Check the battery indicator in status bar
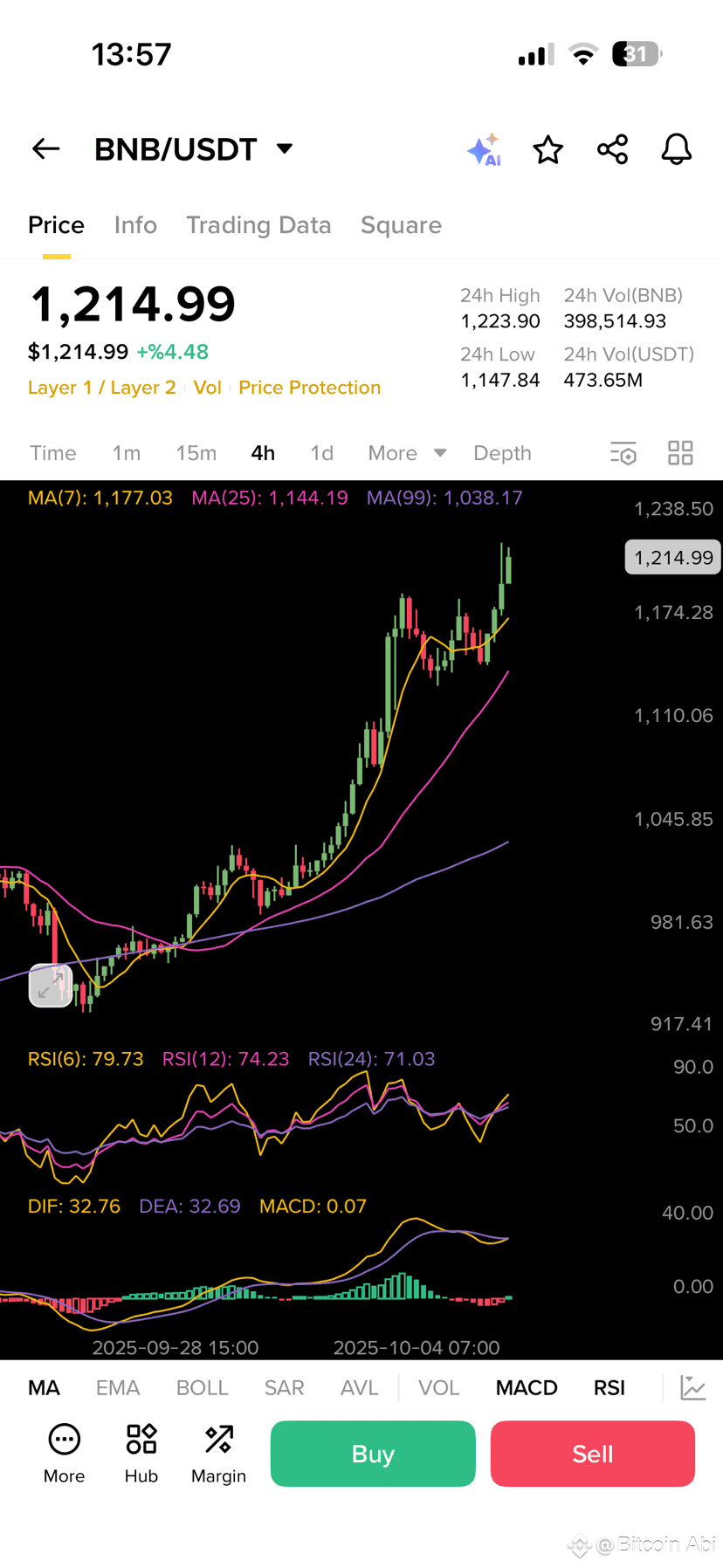The image size is (723, 1568). (637, 54)
